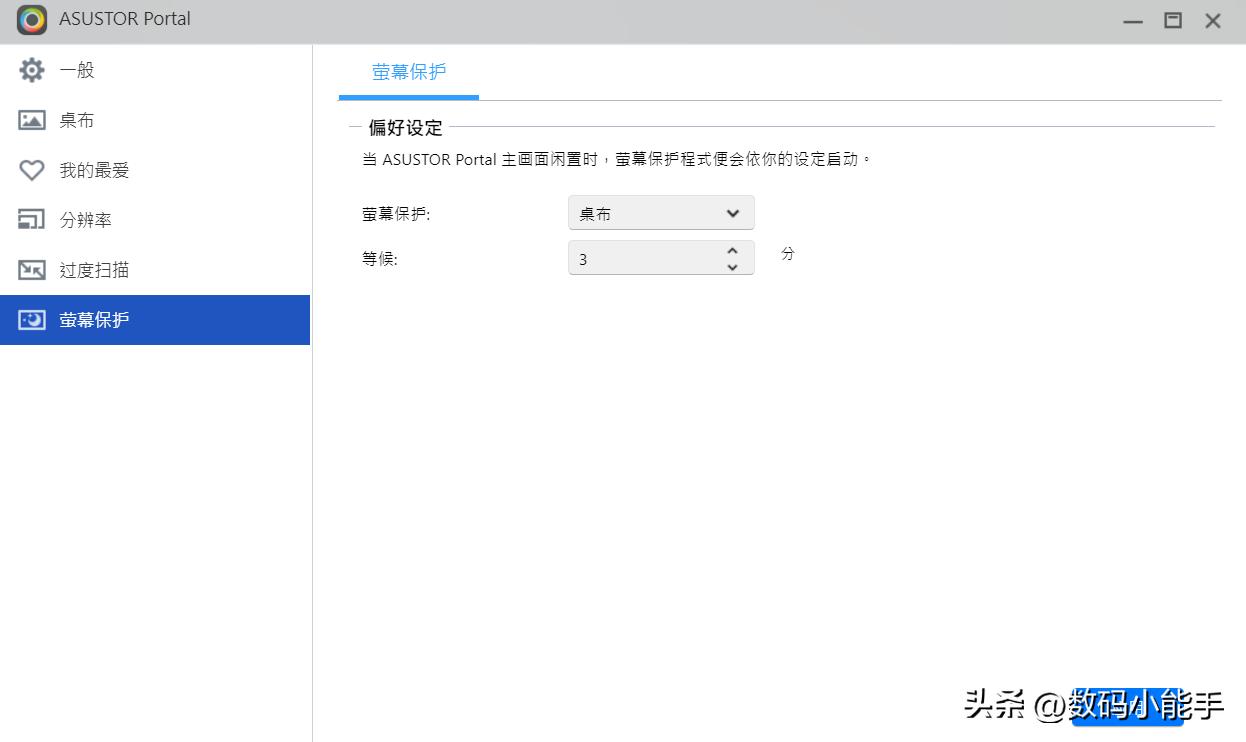Minimize the ASUSTOR Portal window
Screen dimensions: 1246x742
1131,19
